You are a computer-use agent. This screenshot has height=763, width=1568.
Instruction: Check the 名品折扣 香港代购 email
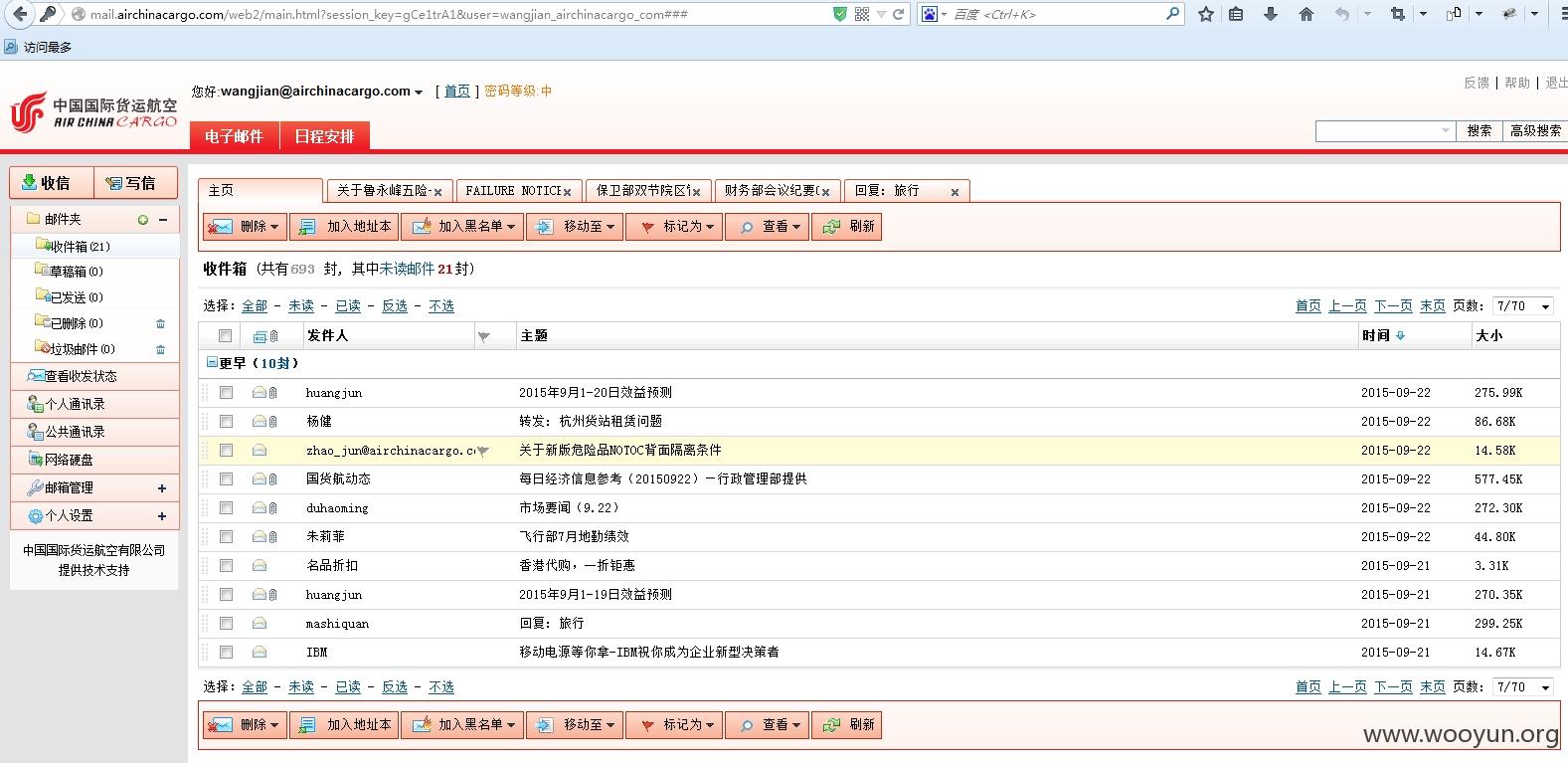tap(226, 566)
